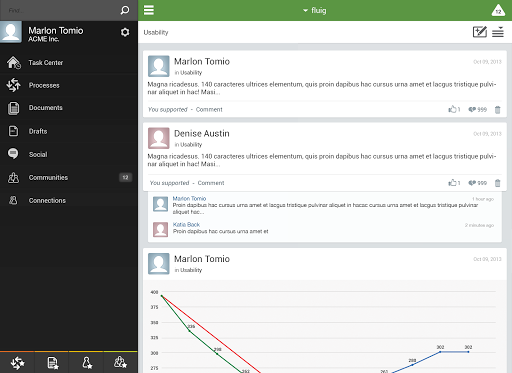Open favorite communities icon in bottom bar
Image resolution: width=512 pixels, height=373 pixels.
pos(120,363)
